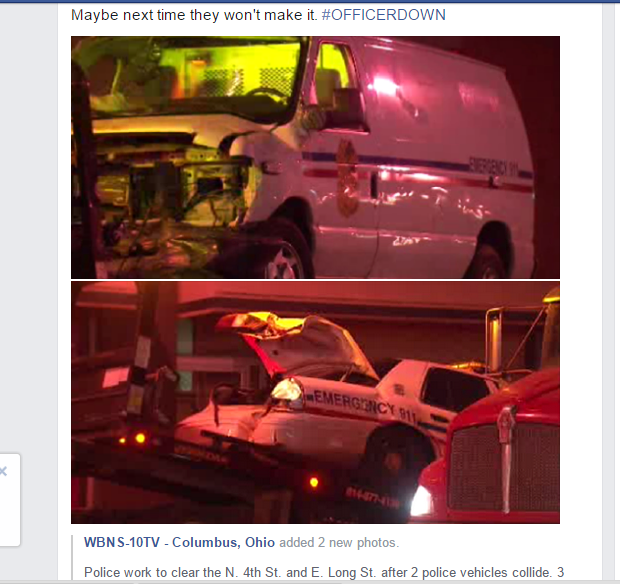Click the red tow truck grille in photo
Screen dimensions: 620x584
(x=504, y=466)
